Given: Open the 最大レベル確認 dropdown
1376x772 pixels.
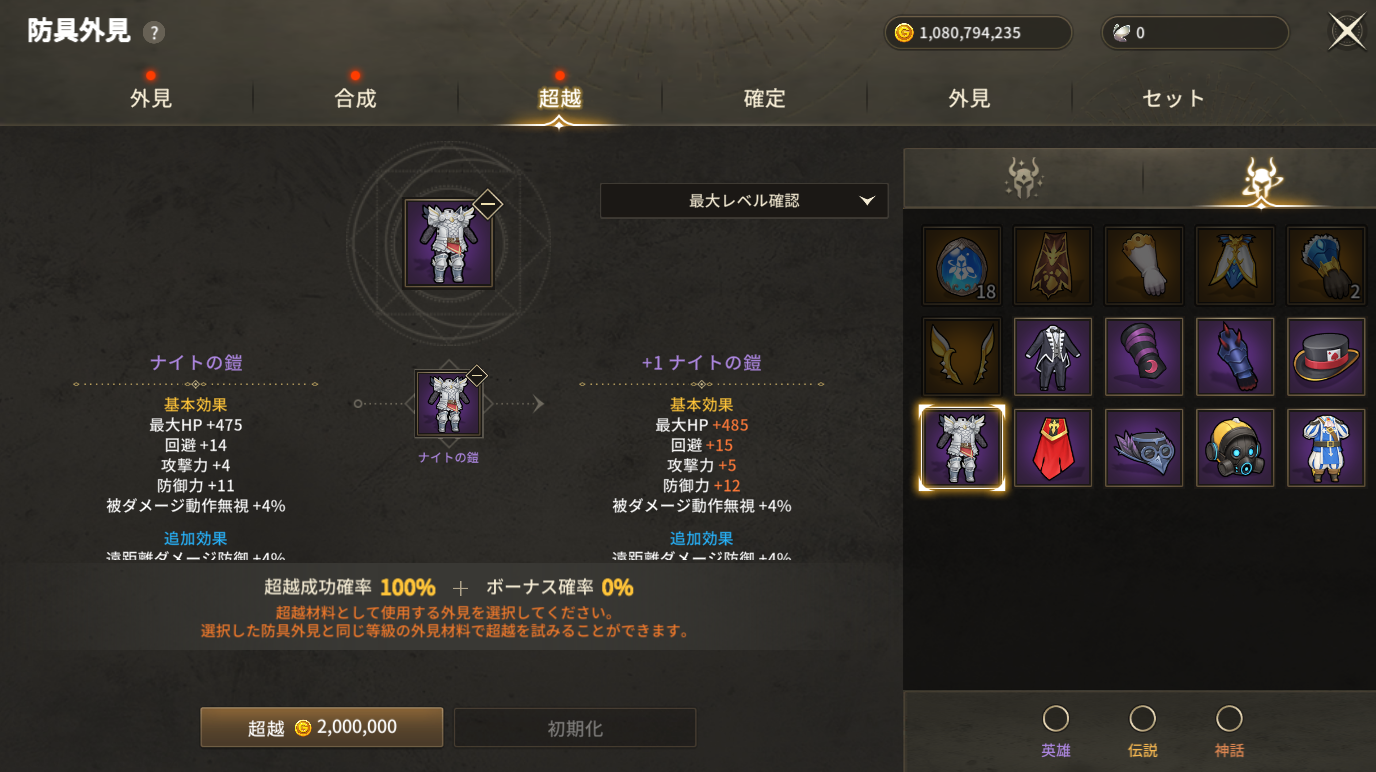Looking at the screenshot, I should coord(744,201).
